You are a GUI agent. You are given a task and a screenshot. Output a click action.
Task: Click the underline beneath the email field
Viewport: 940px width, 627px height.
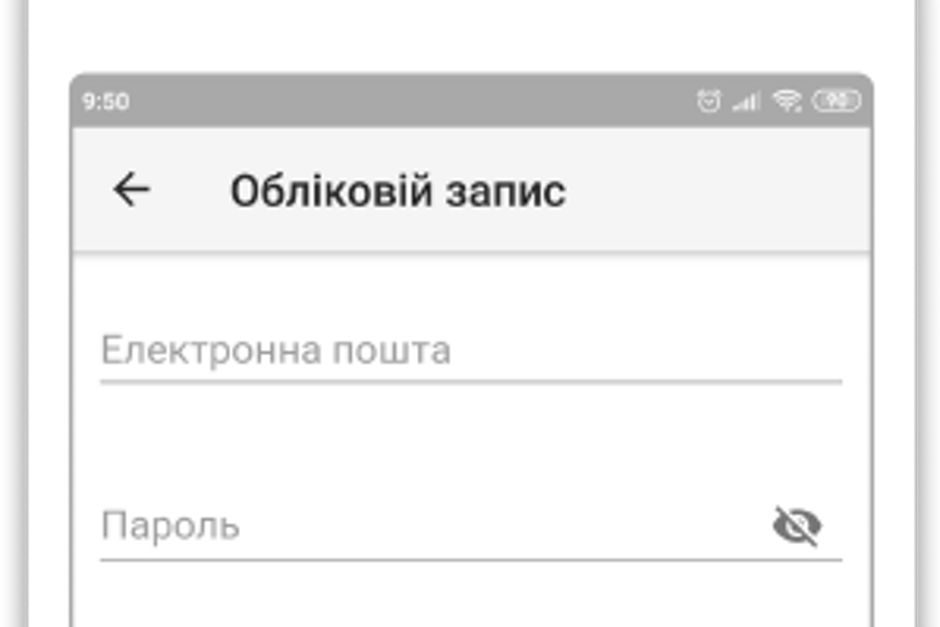[x=470, y=381]
